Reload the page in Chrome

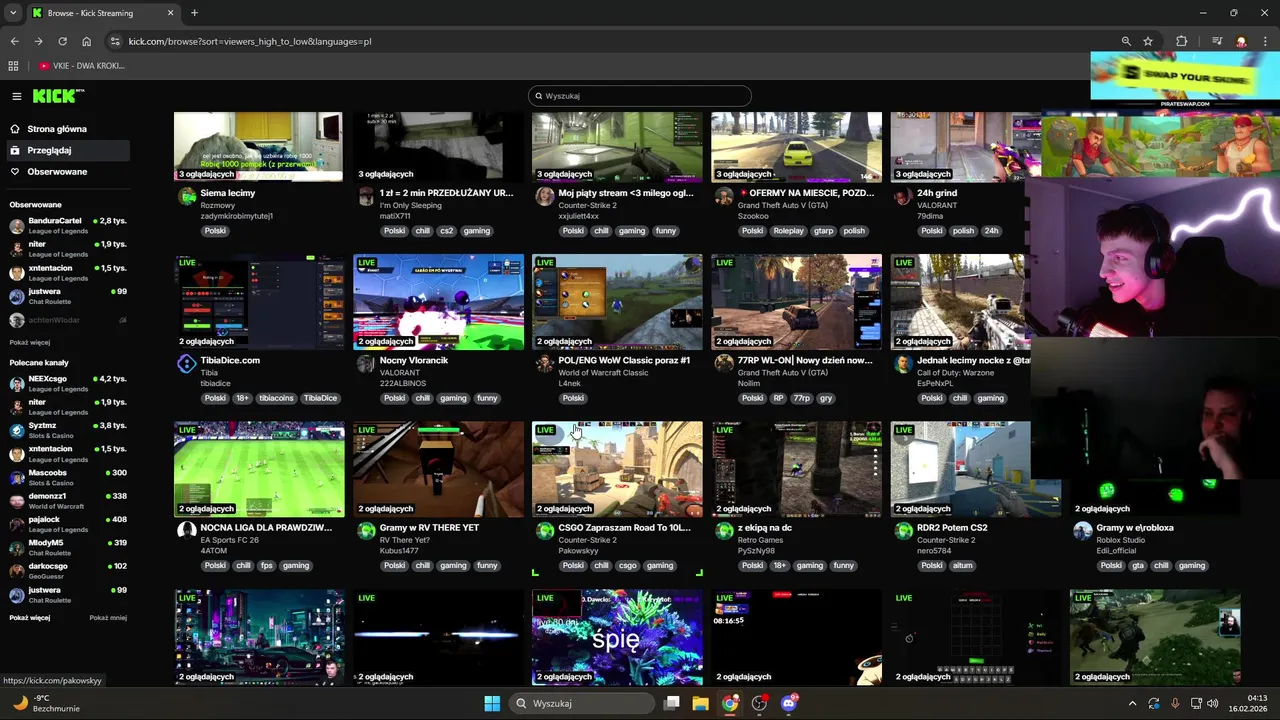pyautogui.click(x=62, y=41)
